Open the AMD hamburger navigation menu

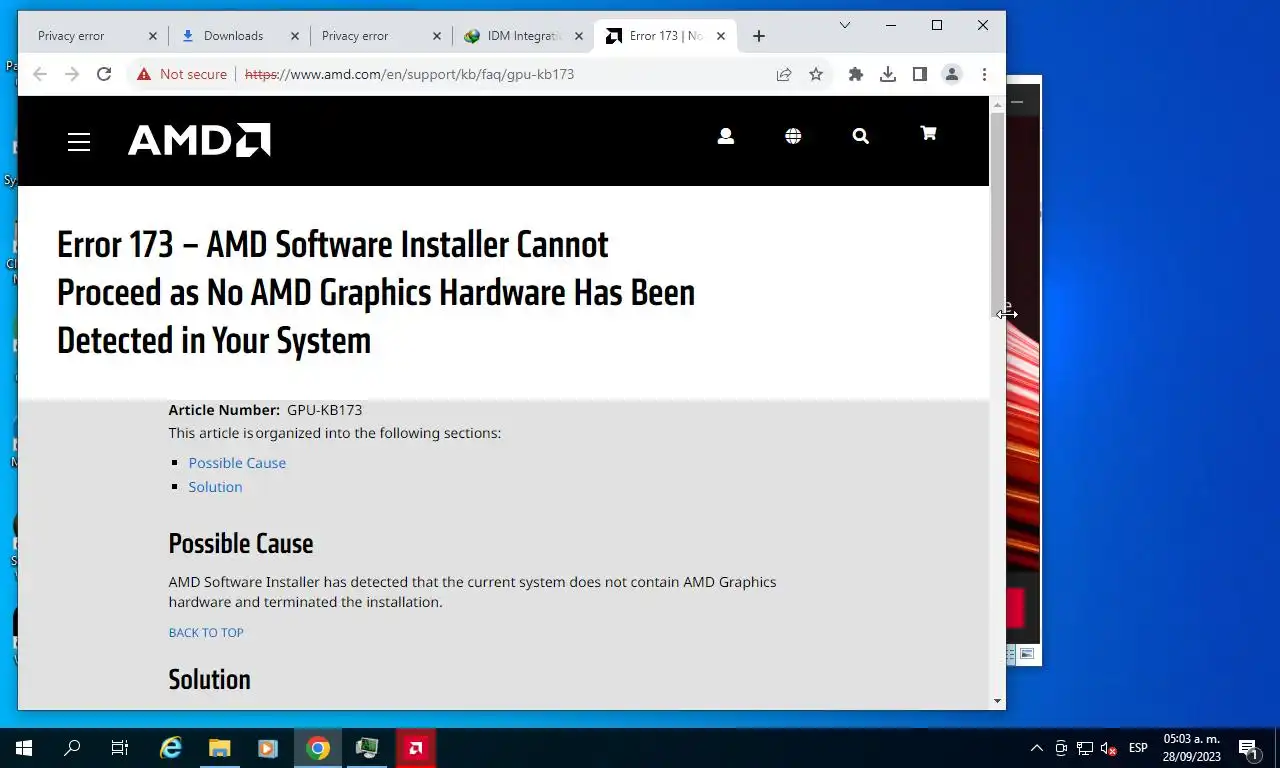point(79,142)
